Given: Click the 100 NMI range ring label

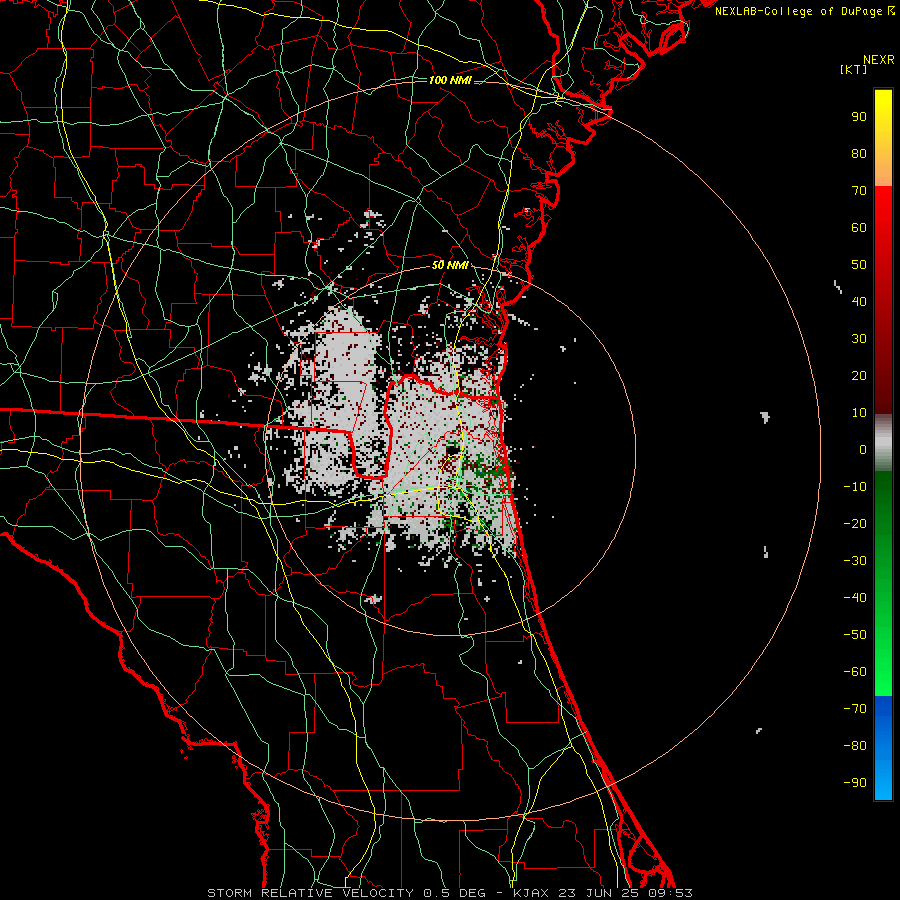Looking at the screenshot, I should (x=450, y=80).
